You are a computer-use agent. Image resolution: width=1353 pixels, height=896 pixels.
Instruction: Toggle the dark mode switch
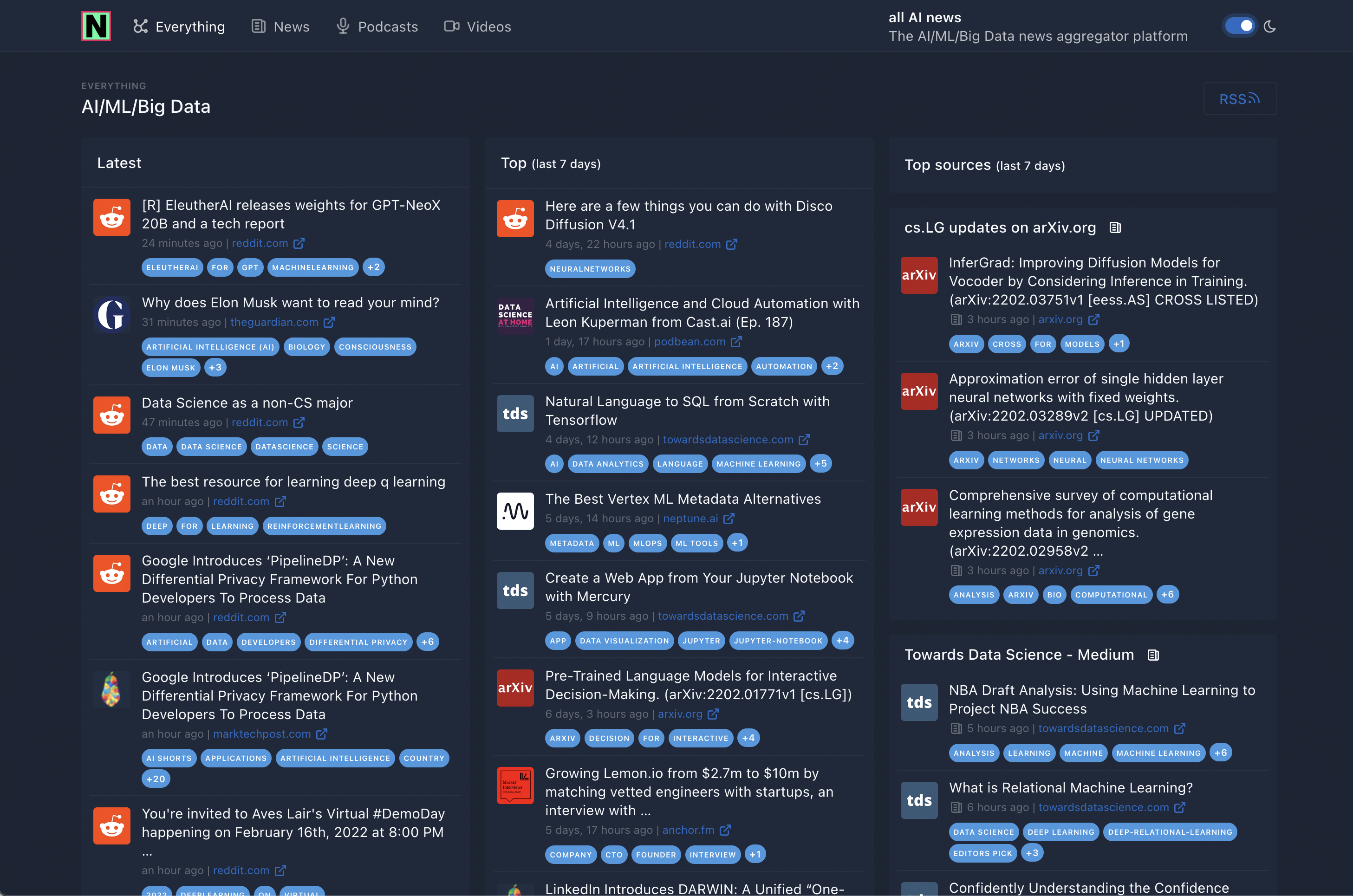click(x=1239, y=26)
